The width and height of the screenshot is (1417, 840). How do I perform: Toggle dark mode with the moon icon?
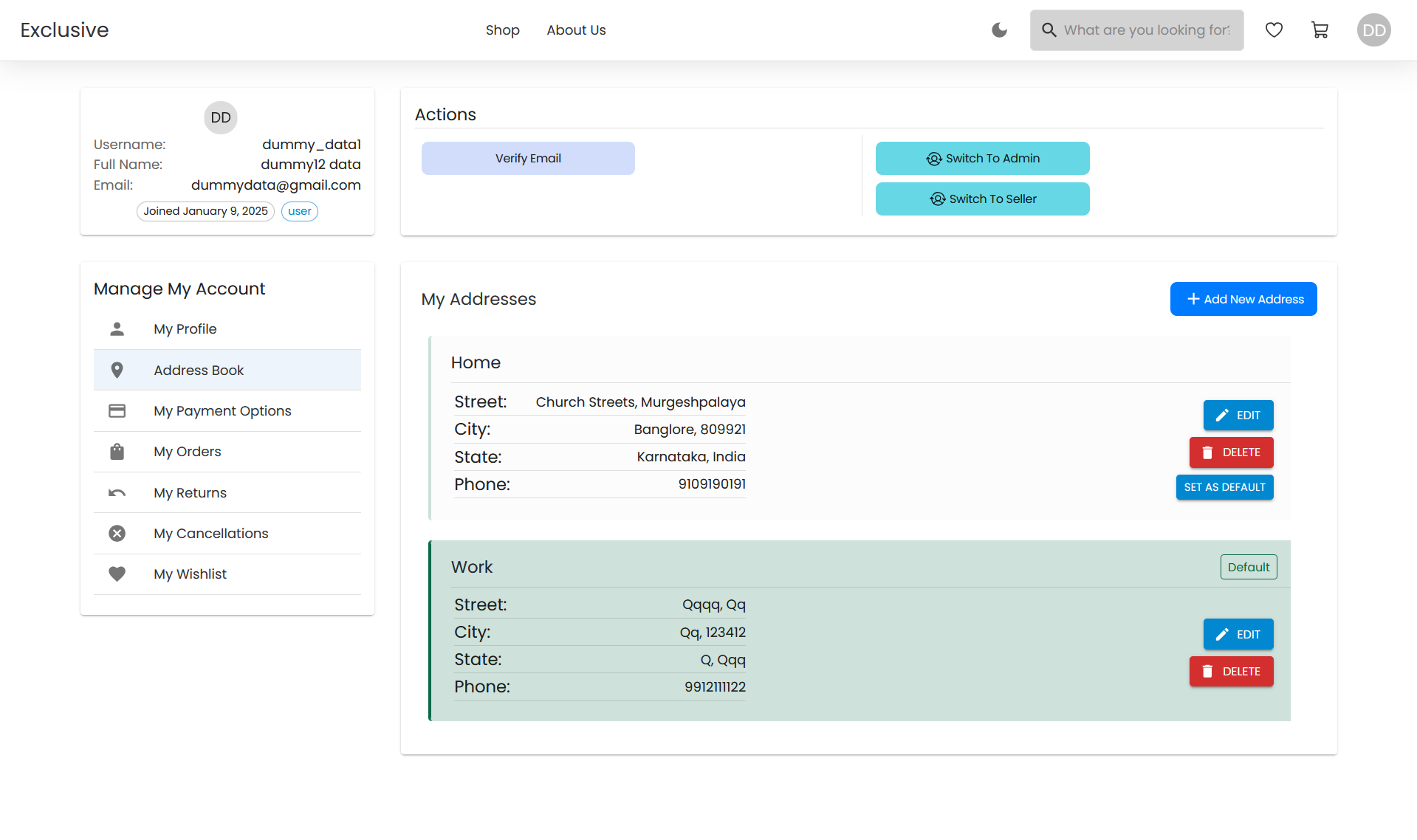(x=999, y=30)
